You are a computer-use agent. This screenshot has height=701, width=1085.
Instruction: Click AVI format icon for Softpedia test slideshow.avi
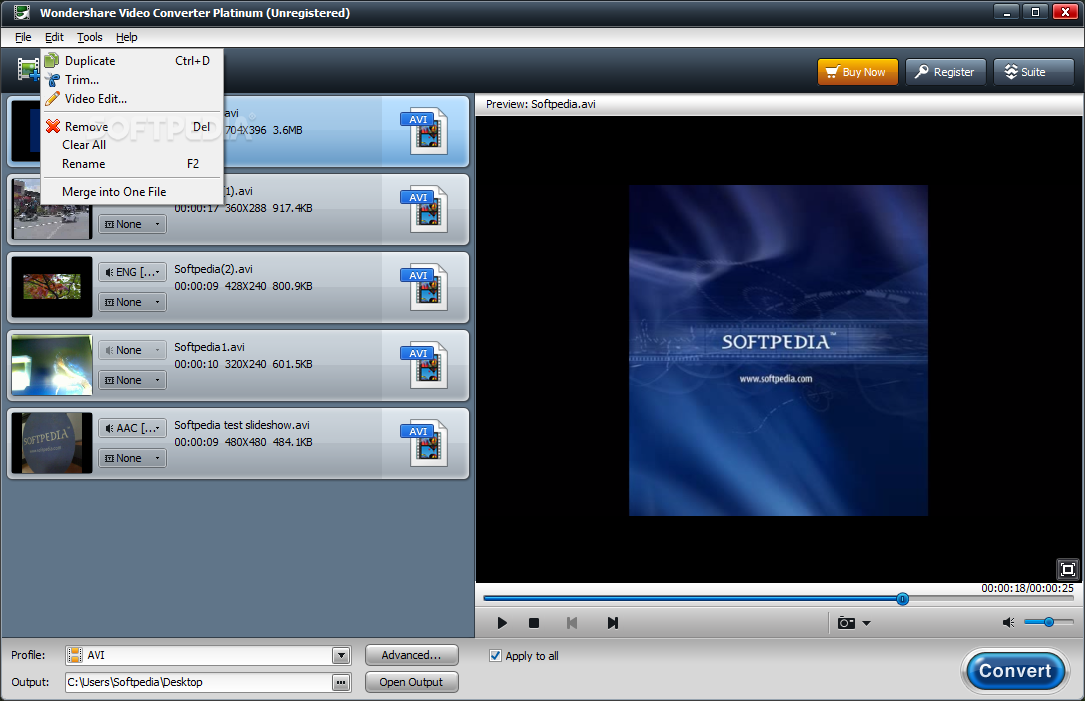click(424, 444)
